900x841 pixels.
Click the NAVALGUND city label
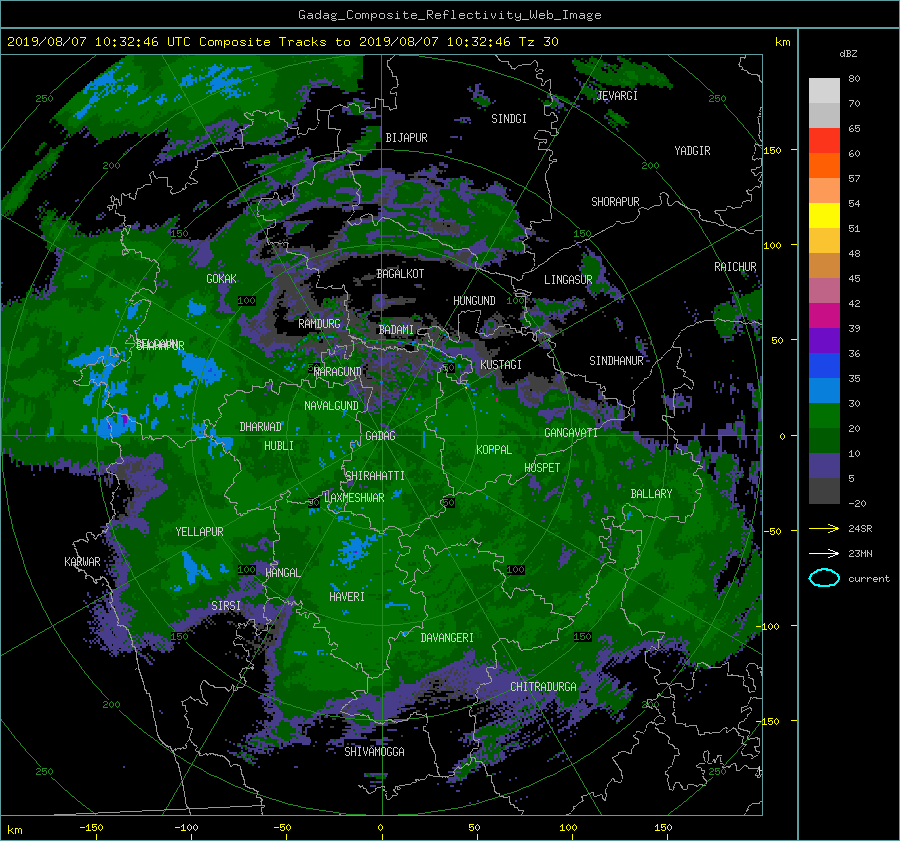click(x=332, y=406)
